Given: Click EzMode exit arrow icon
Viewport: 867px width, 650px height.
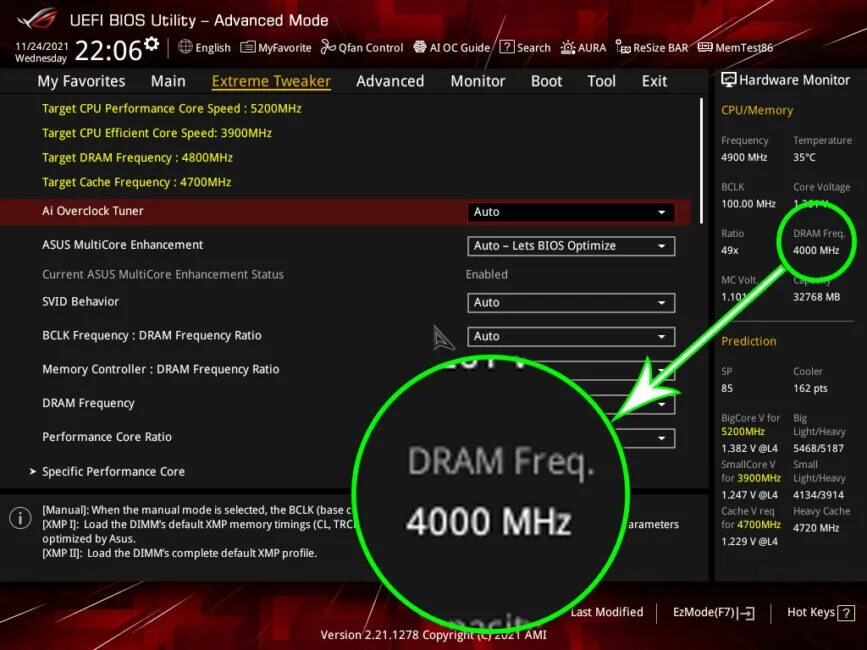Looking at the screenshot, I should 746,612.
